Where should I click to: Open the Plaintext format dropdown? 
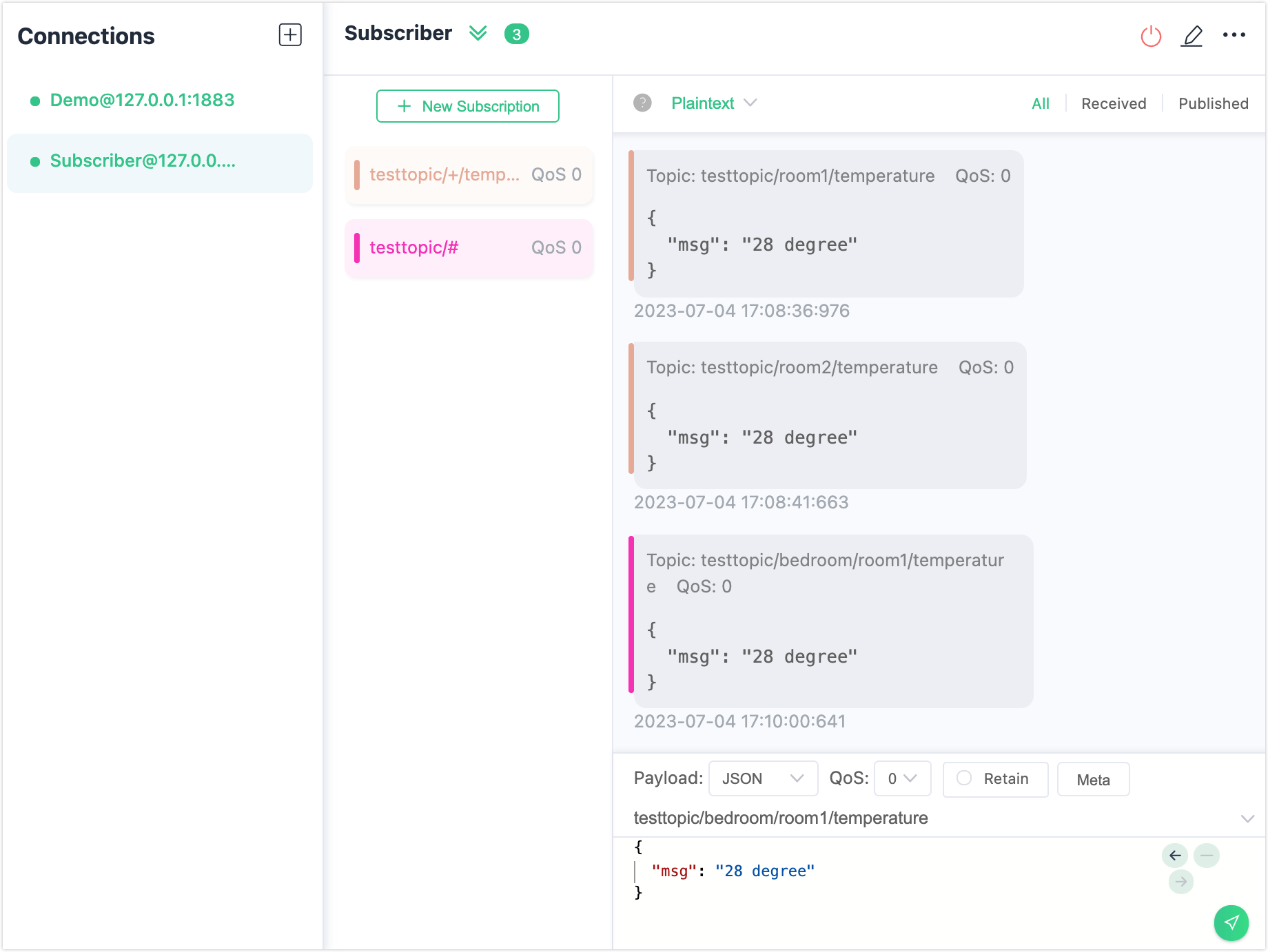pyautogui.click(x=714, y=103)
